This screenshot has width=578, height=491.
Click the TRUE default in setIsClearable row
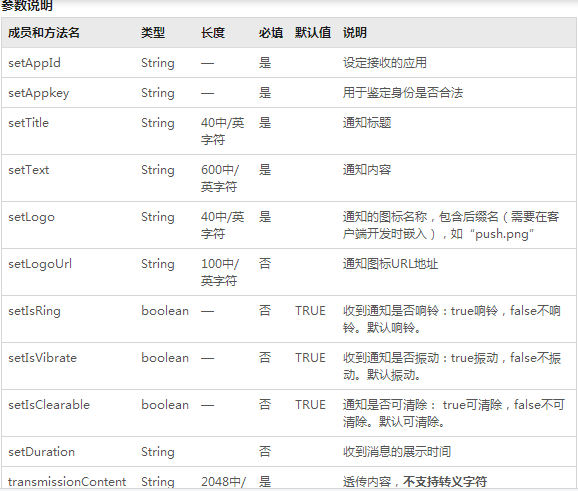(x=310, y=405)
